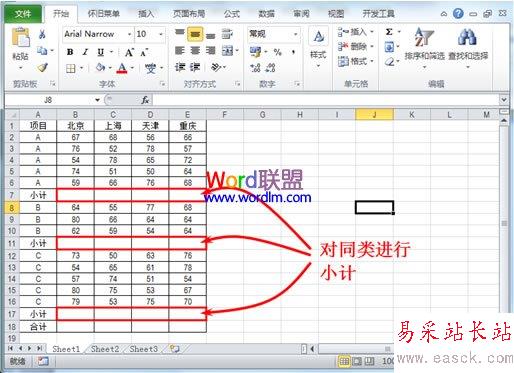
Task: Toggle Underline formatting
Action: pyautogui.click(x=101, y=52)
